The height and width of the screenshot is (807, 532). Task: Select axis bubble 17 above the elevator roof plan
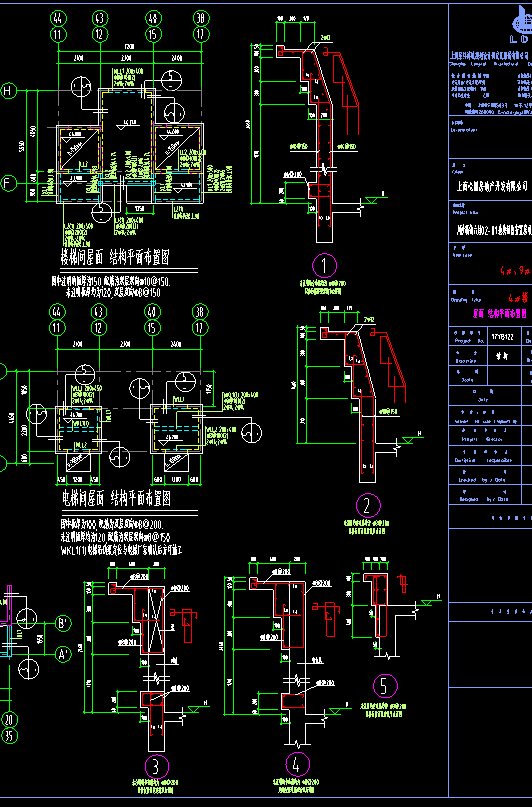click(201, 328)
